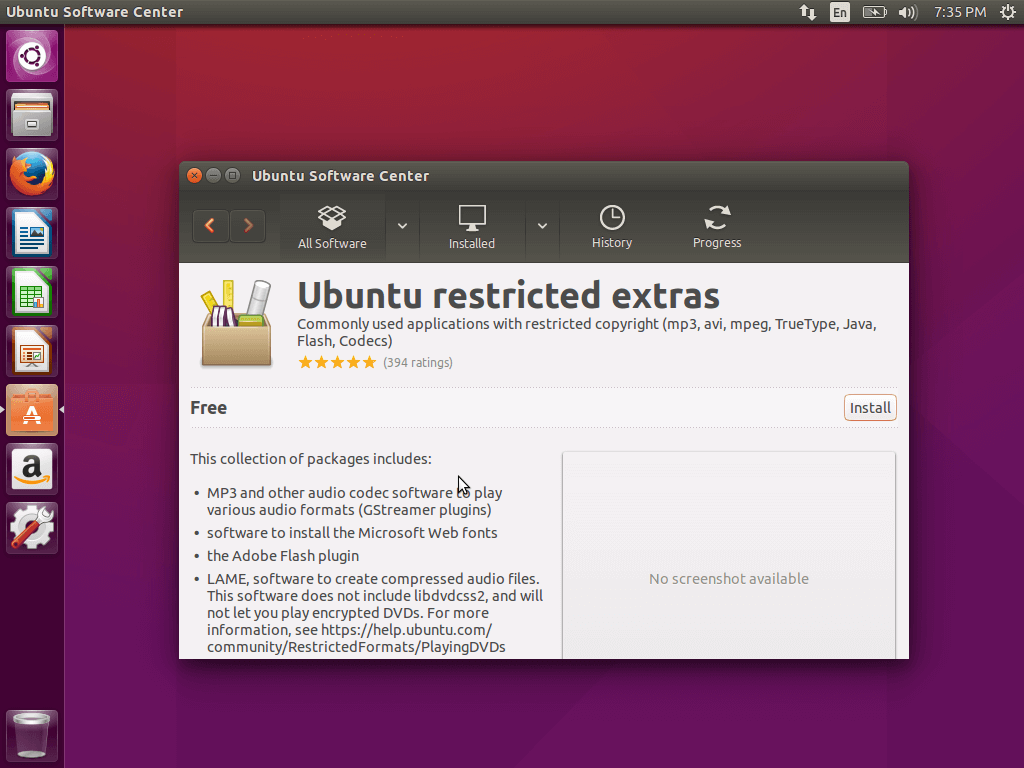Click the five-star rating for the package

(337, 362)
